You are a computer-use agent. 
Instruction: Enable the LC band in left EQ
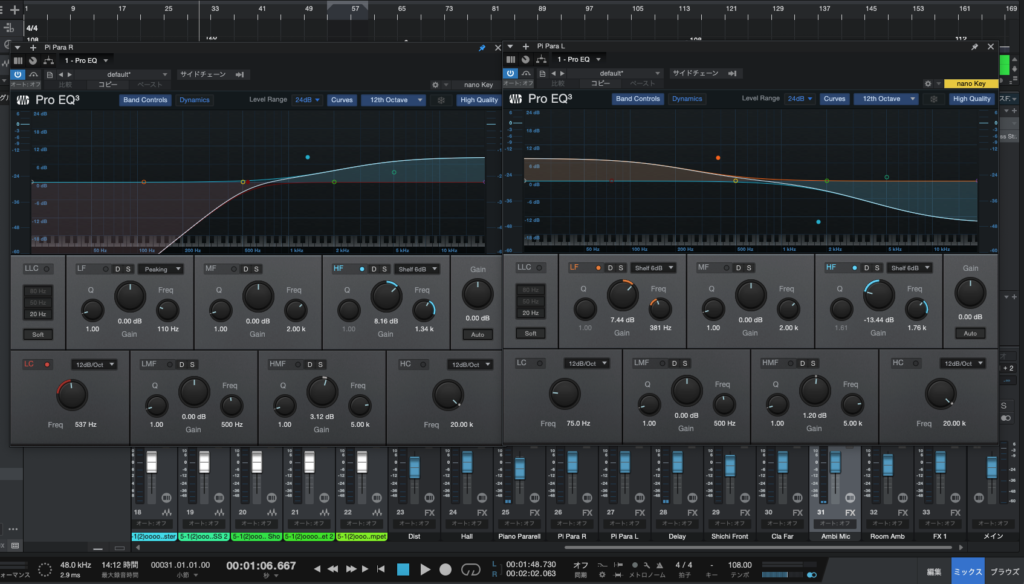pyautogui.click(x=47, y=365)
